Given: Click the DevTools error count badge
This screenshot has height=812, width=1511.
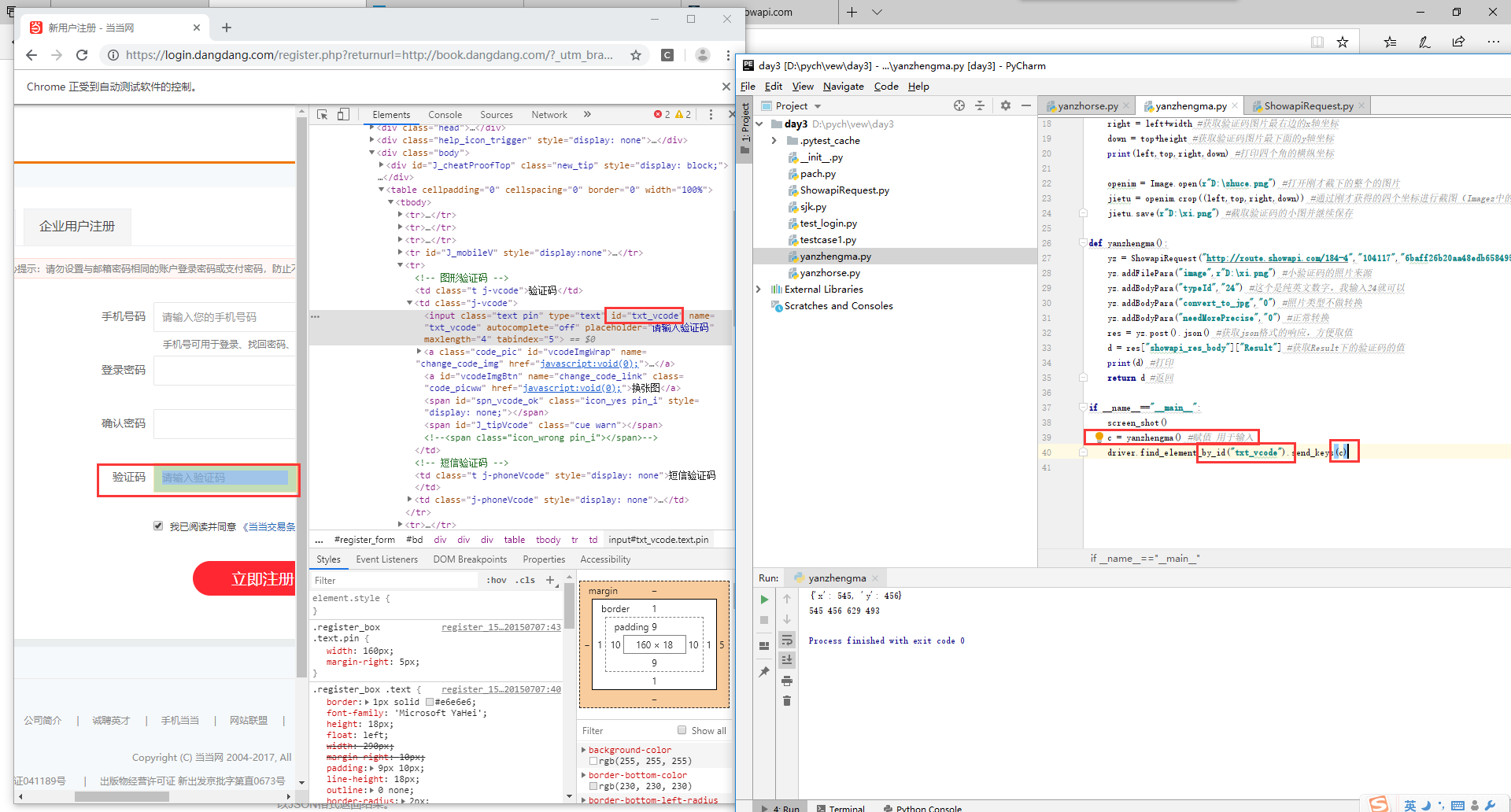Looking at the screenshot, I should click(662, 115).
